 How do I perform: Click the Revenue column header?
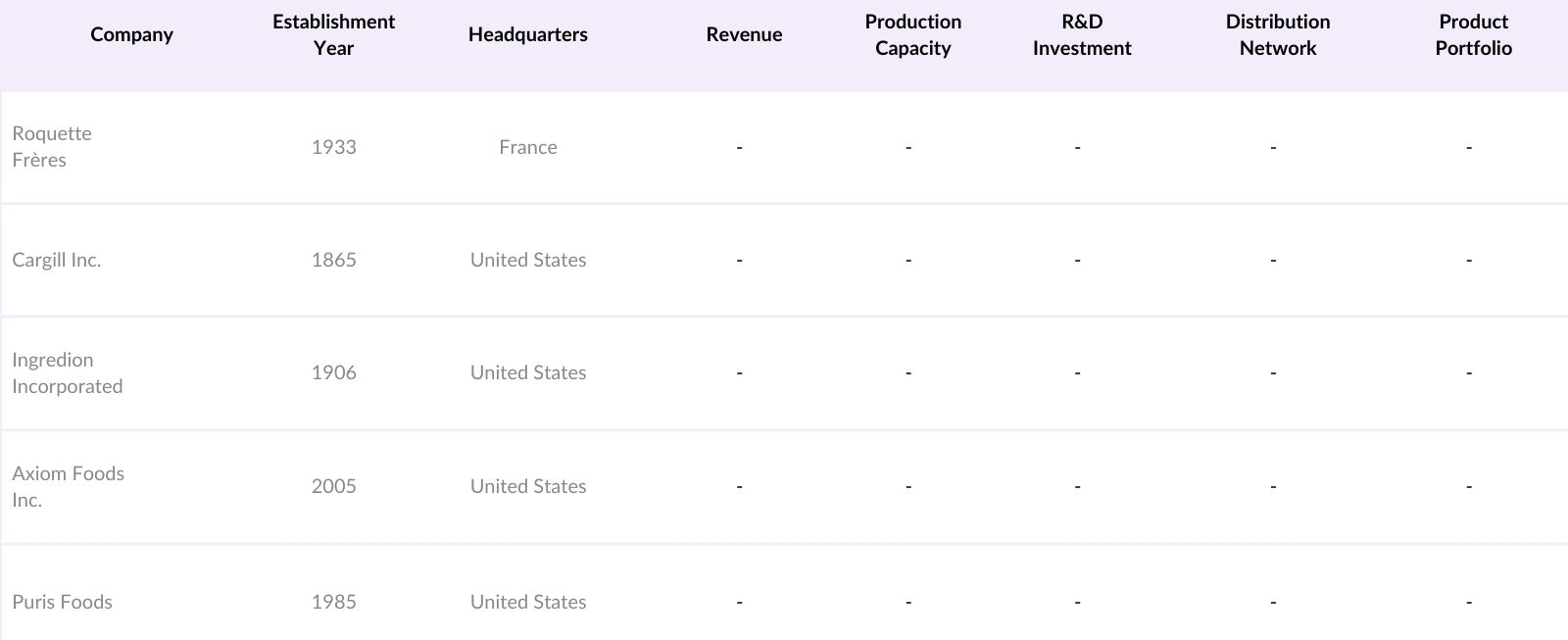click(744, 34)
